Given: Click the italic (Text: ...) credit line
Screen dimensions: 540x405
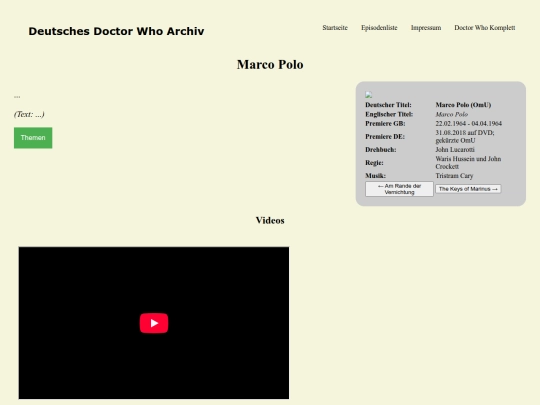Looking at the screenshot, I should click(29, 114).
